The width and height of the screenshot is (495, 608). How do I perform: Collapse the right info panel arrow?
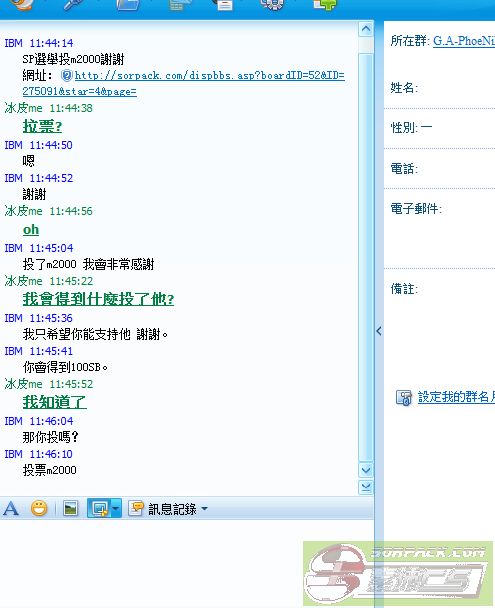coord(379,331)
